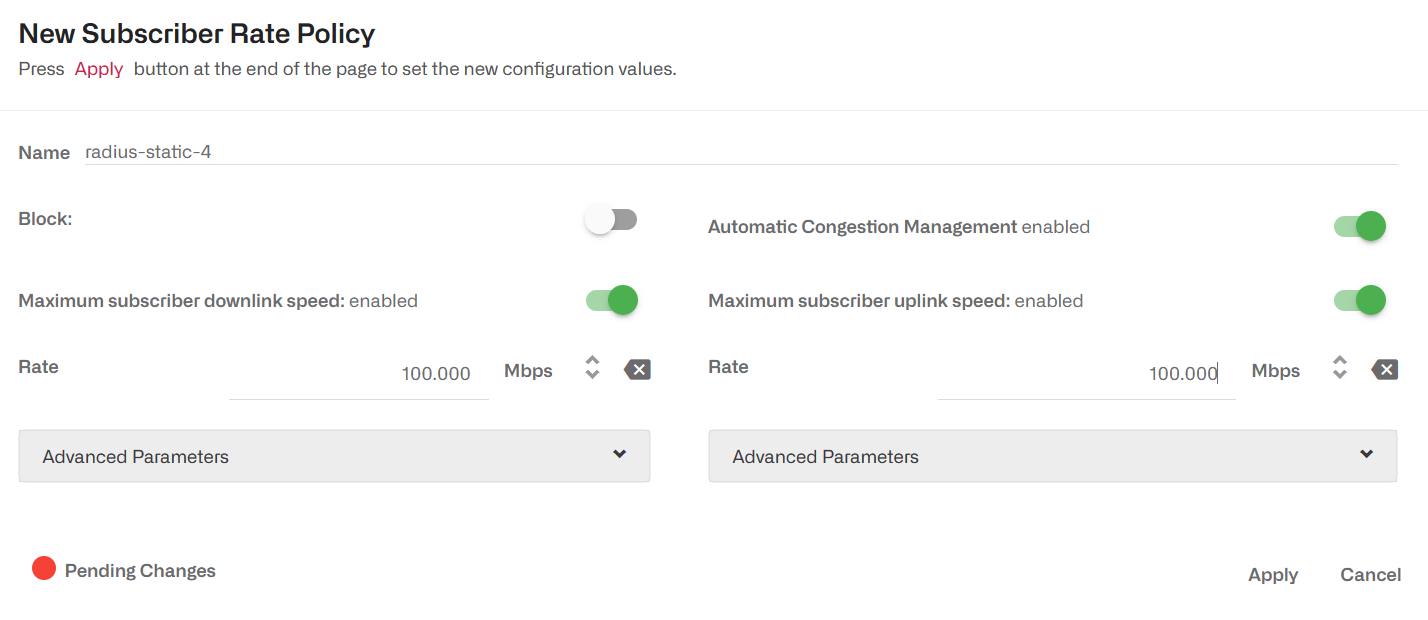Click the Name field containing radius-static-4
This screenshot has height=620, width=1428.
point(740,152)
